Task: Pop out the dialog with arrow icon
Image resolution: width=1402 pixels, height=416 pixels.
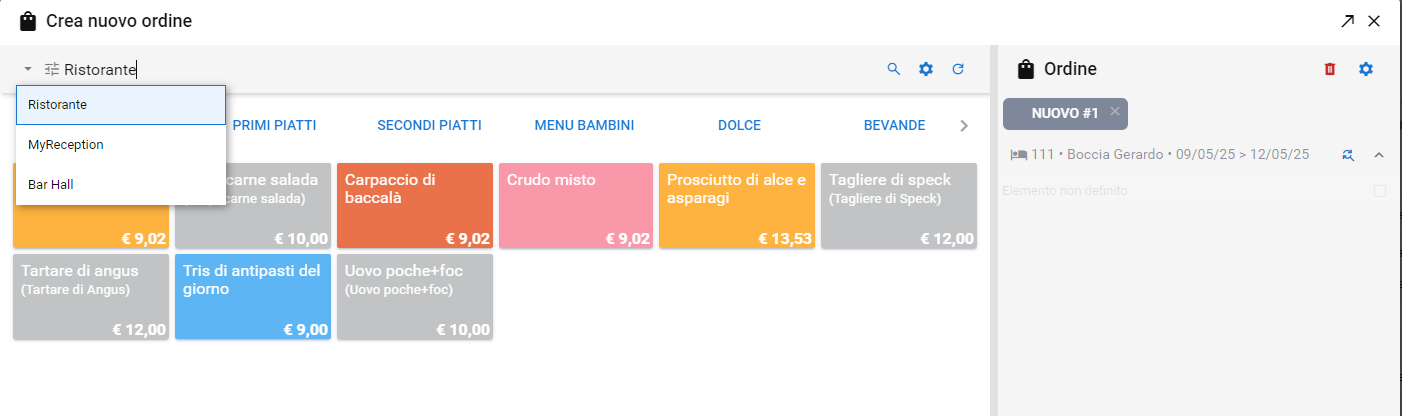Action: tap(1348, 21)
